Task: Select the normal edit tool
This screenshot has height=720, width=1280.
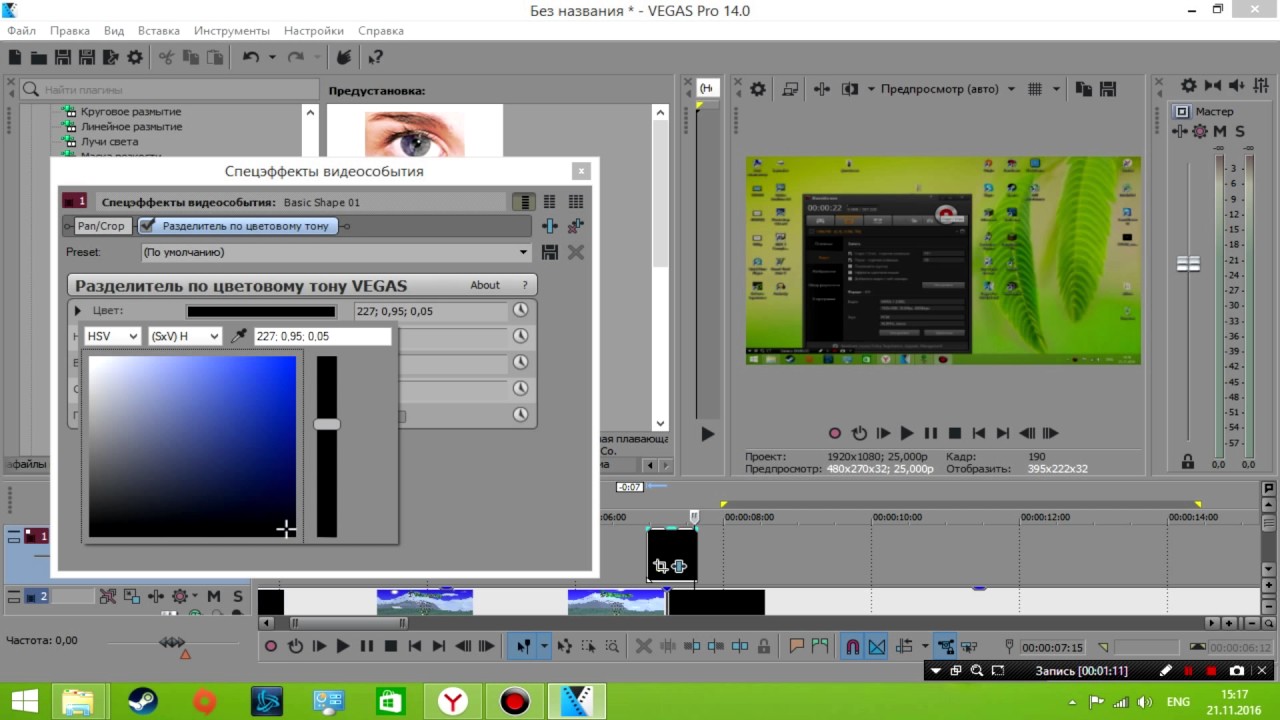Action: [523, 646]
